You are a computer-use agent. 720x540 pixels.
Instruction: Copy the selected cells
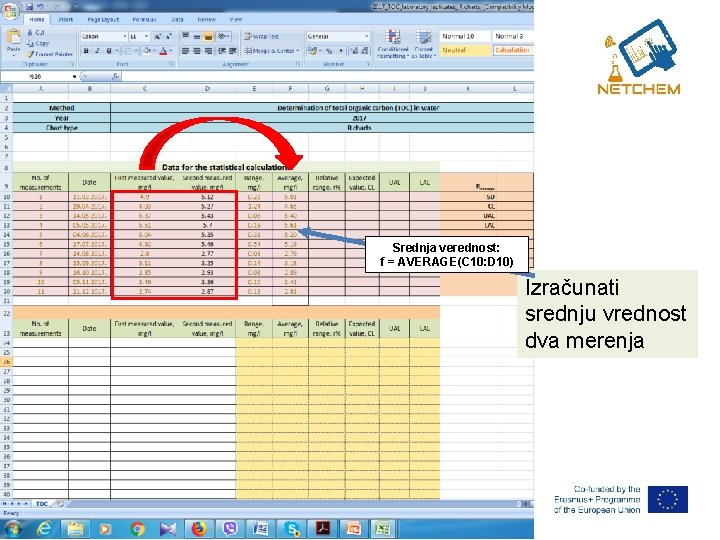pos(38,43)
